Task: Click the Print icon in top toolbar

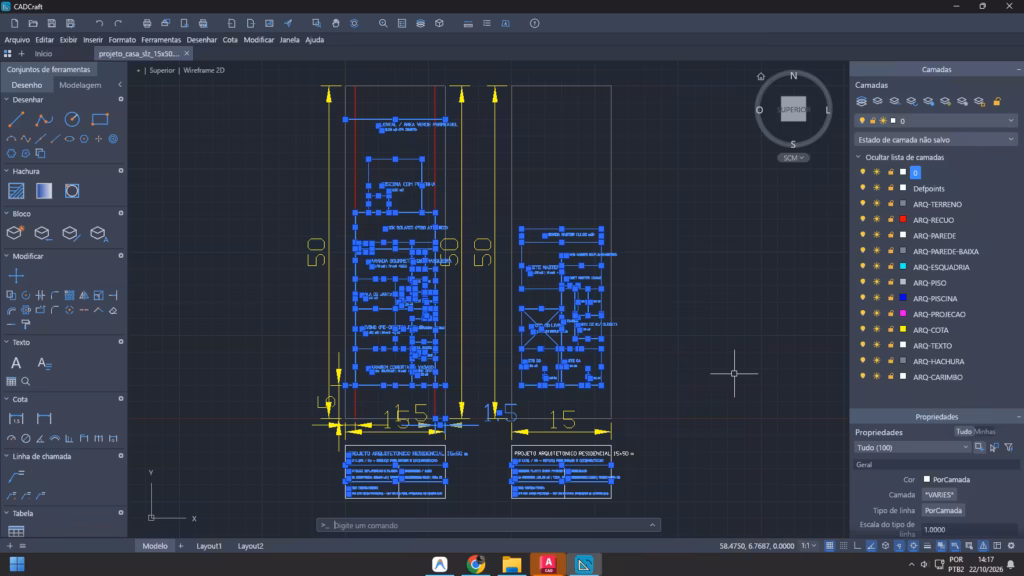Action: [x=147, y=24]
